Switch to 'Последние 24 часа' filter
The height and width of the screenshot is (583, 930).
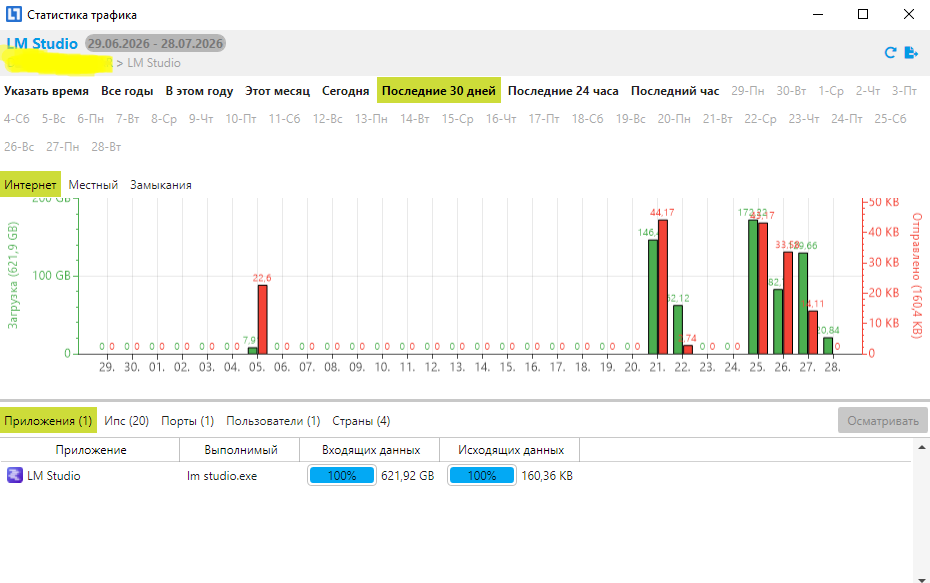[563, 91]
